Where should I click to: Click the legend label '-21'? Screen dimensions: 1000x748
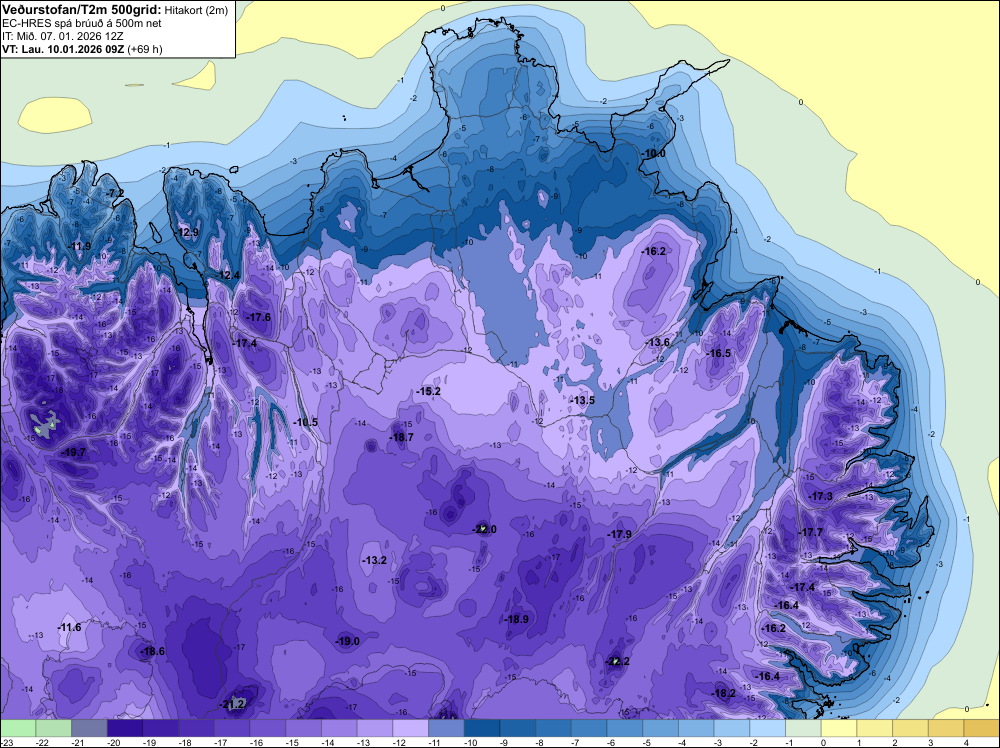point(79,742)
